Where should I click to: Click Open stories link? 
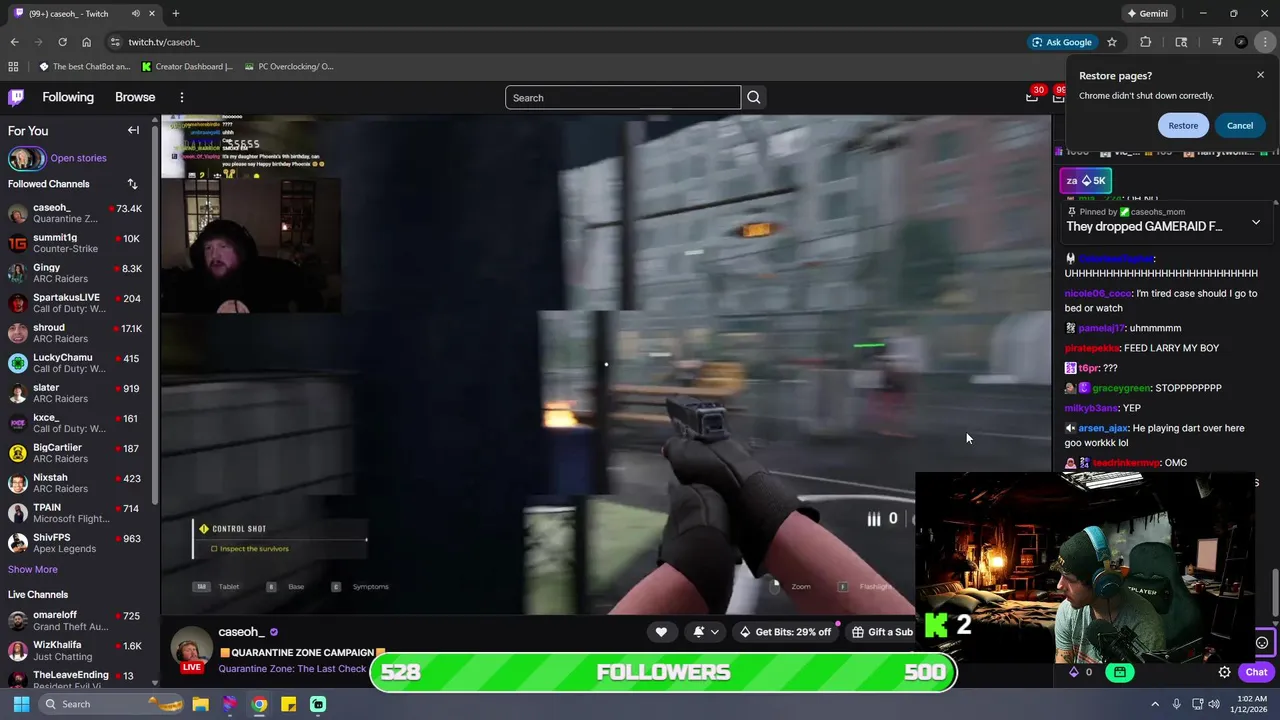click(78, 158)
